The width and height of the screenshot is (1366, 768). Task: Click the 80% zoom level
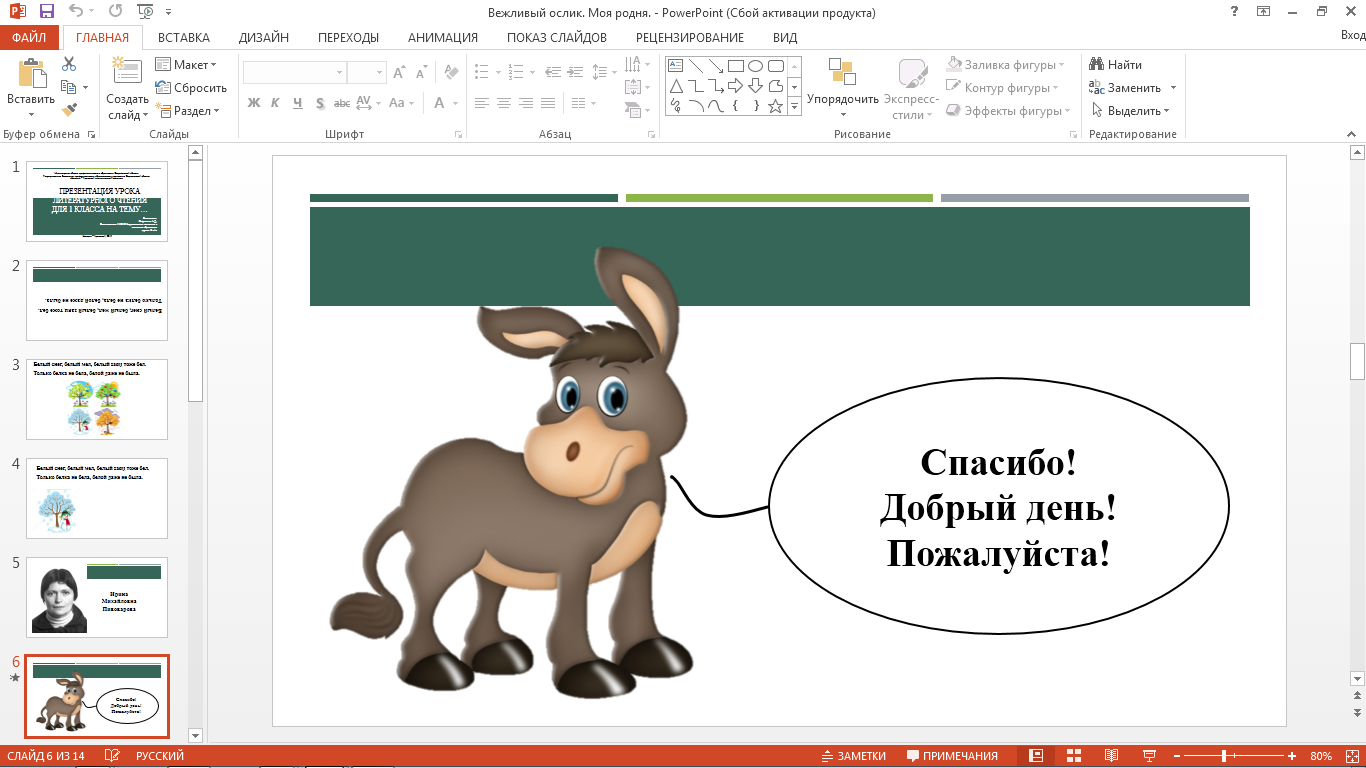tap(1321, 756)
